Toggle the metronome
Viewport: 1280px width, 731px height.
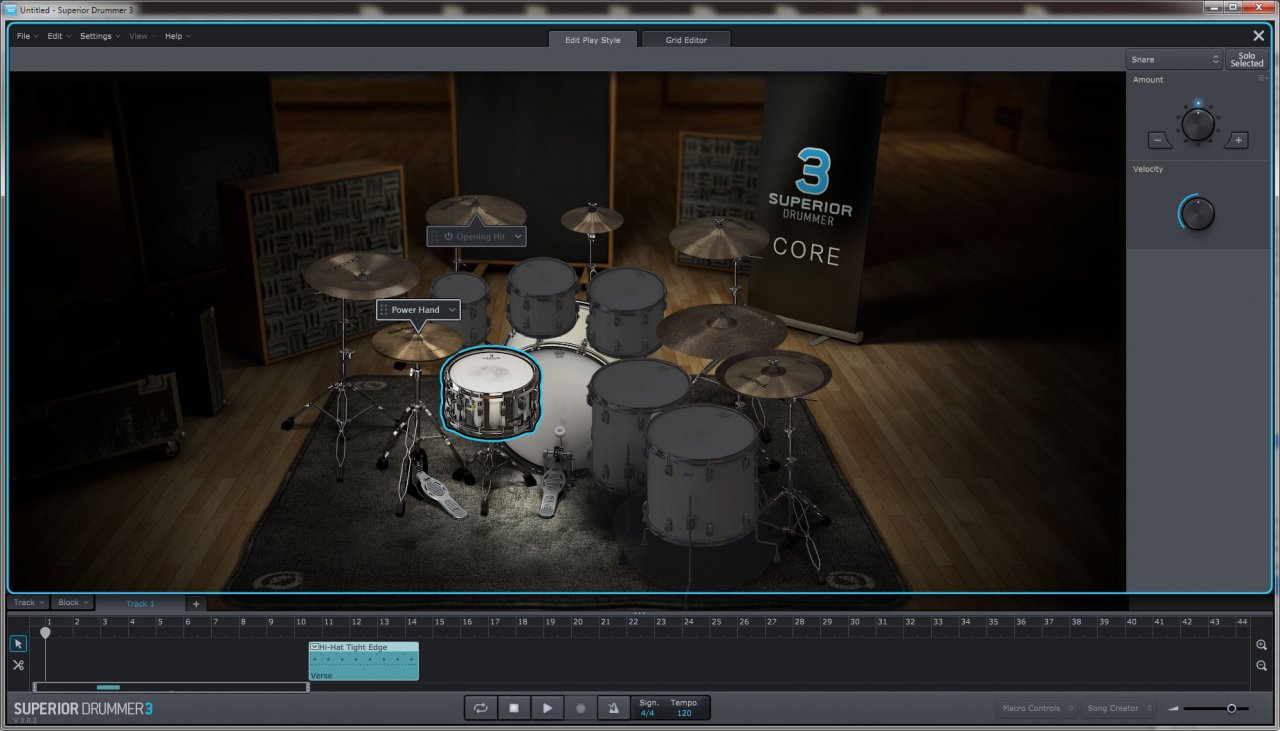tap(613, 708)
